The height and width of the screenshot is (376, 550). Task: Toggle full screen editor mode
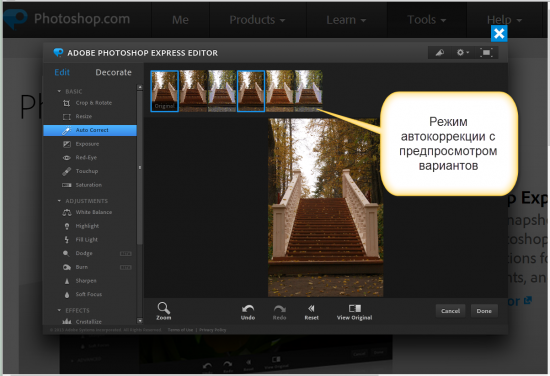[486, 53]
